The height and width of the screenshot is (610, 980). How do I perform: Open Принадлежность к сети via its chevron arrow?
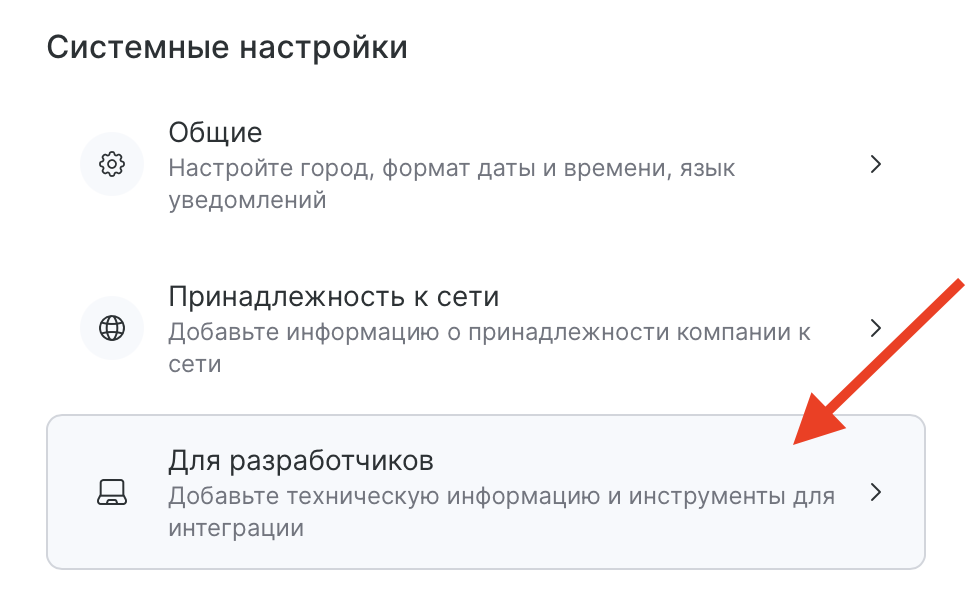pyautogui.click(x=875, y=328)
